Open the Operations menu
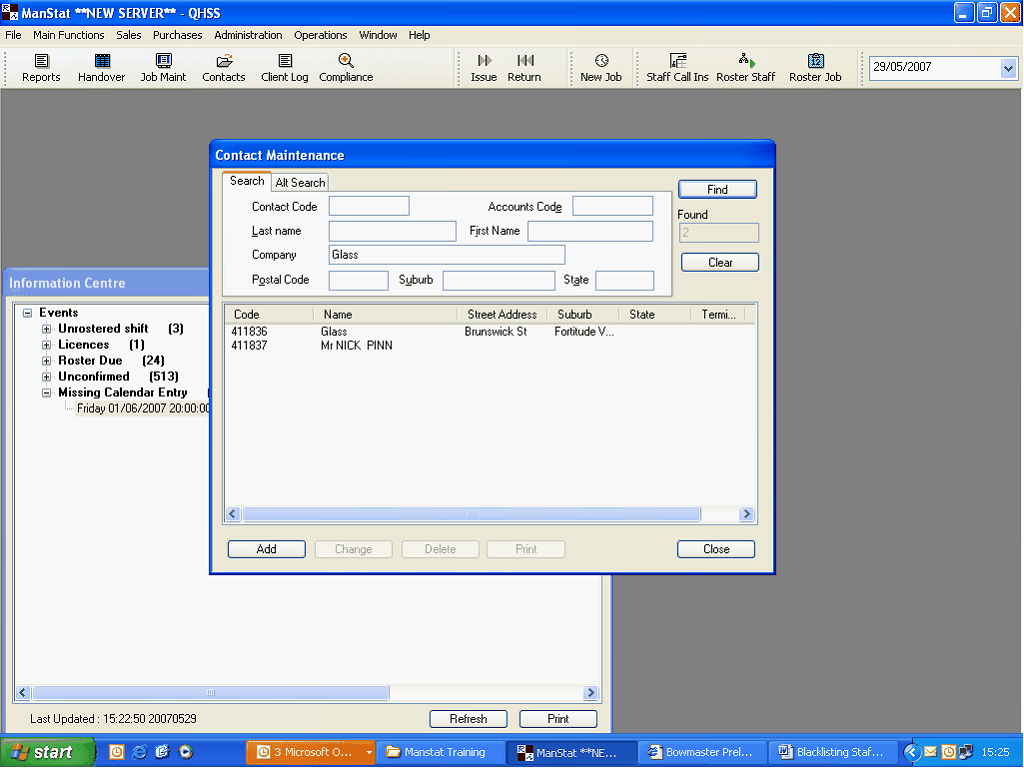This screenshot has height=768, width=1024. 320,35
